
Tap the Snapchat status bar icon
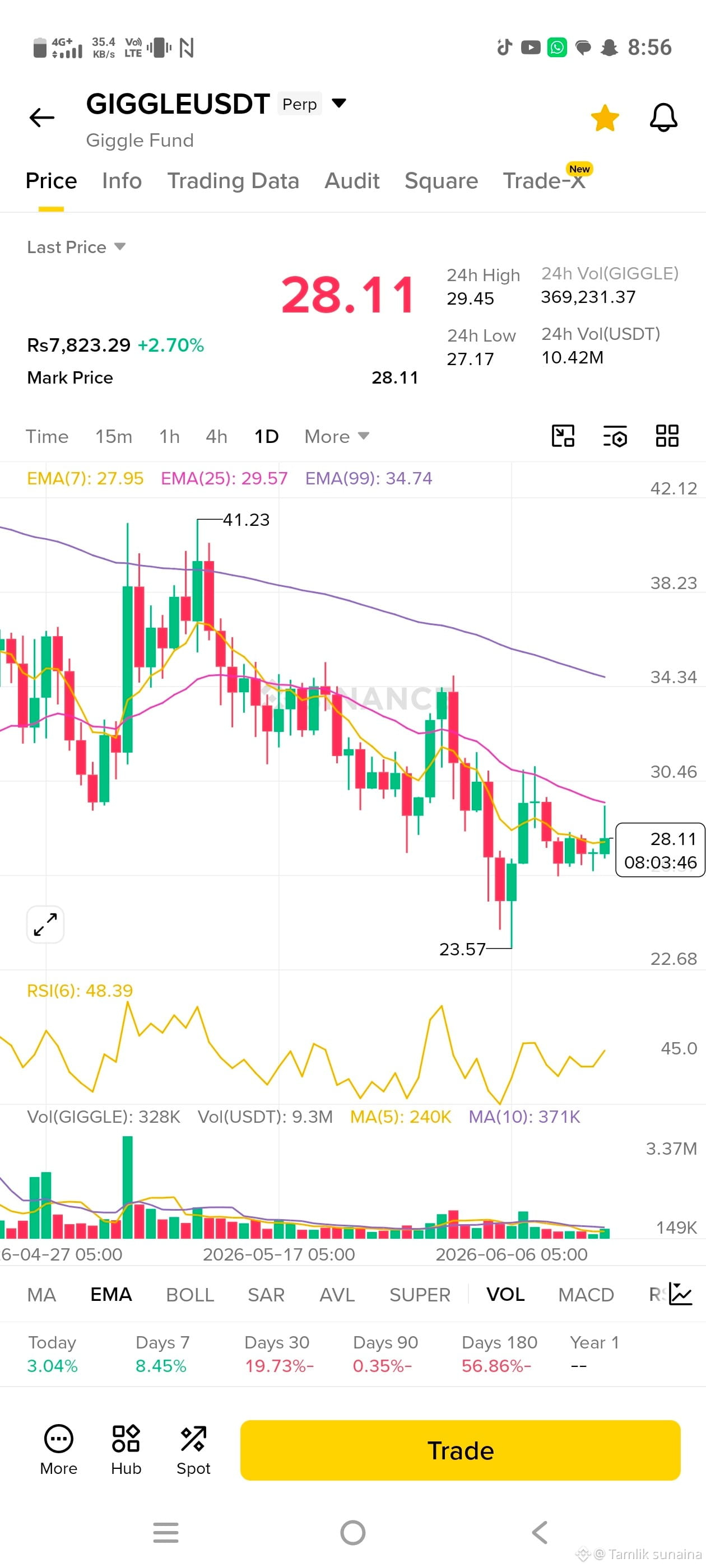pos(609,48)
